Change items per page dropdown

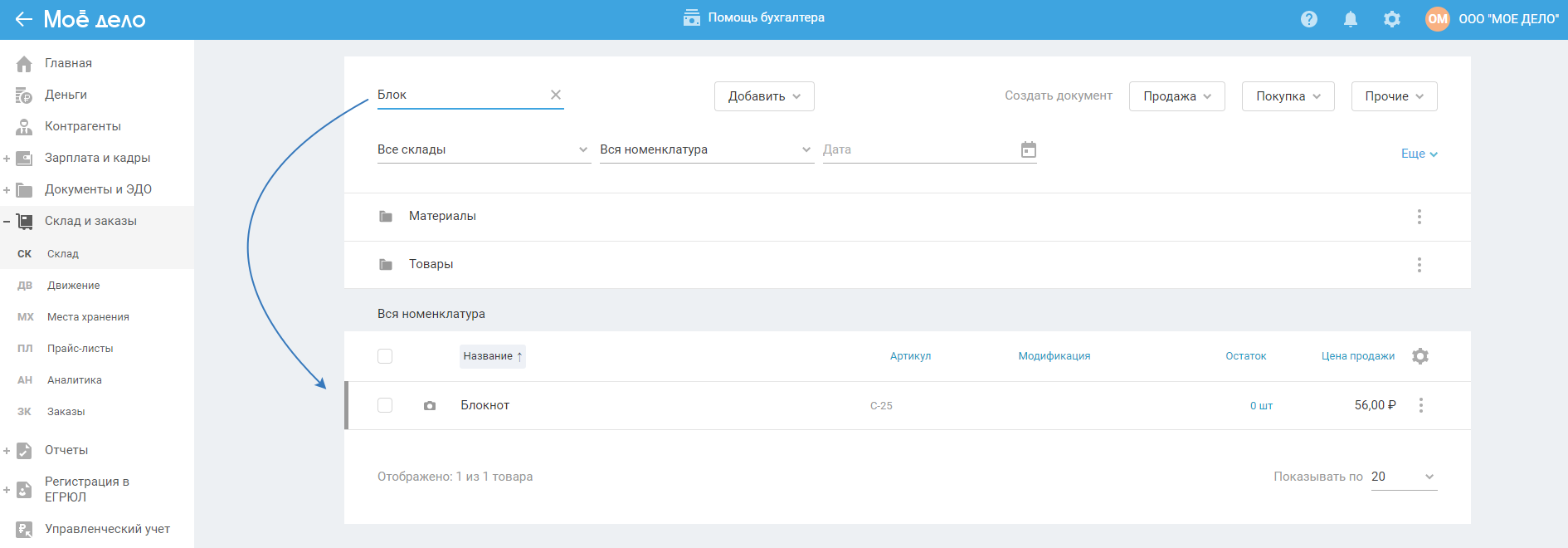click(1403, 477)
